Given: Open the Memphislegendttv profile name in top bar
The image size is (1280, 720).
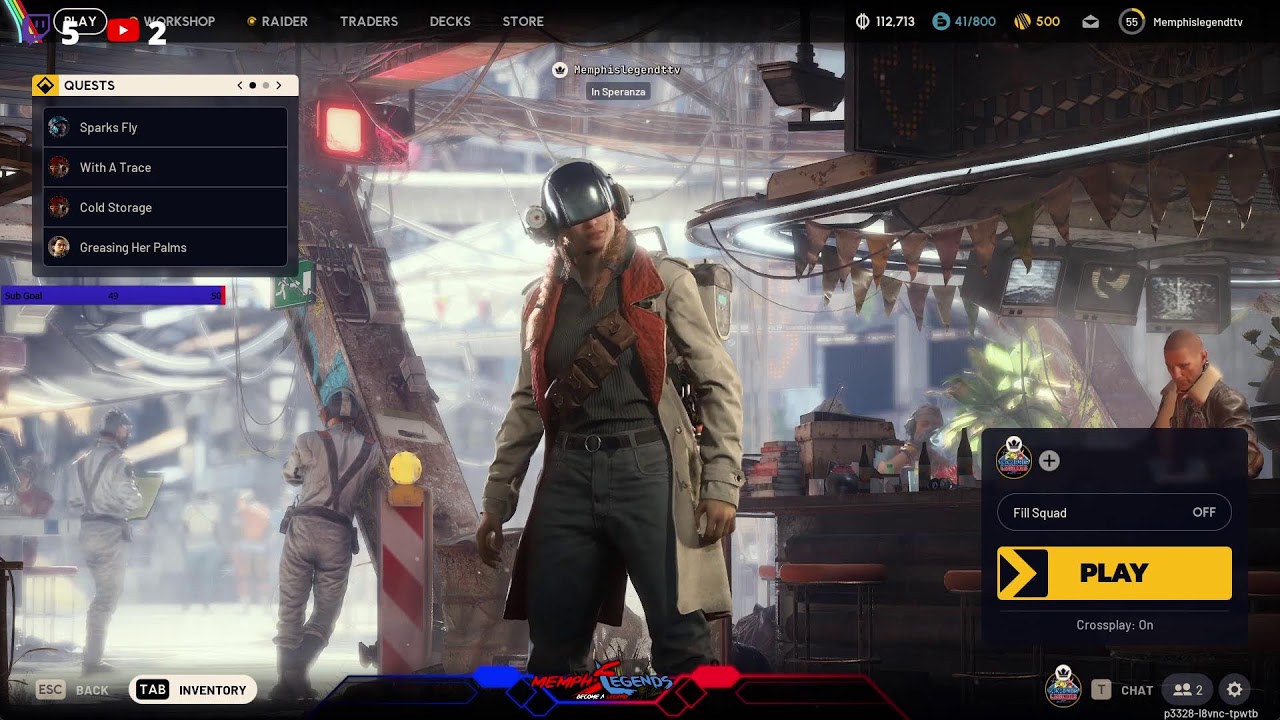Looking at the screenshot, I should pyautogui.click(x=1198, y=21).
